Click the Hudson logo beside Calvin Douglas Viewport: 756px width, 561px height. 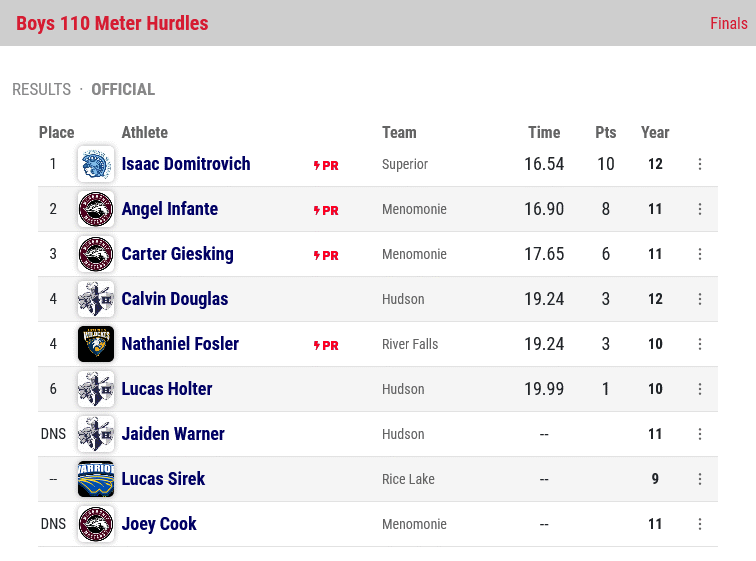click(x=96, y=299)
